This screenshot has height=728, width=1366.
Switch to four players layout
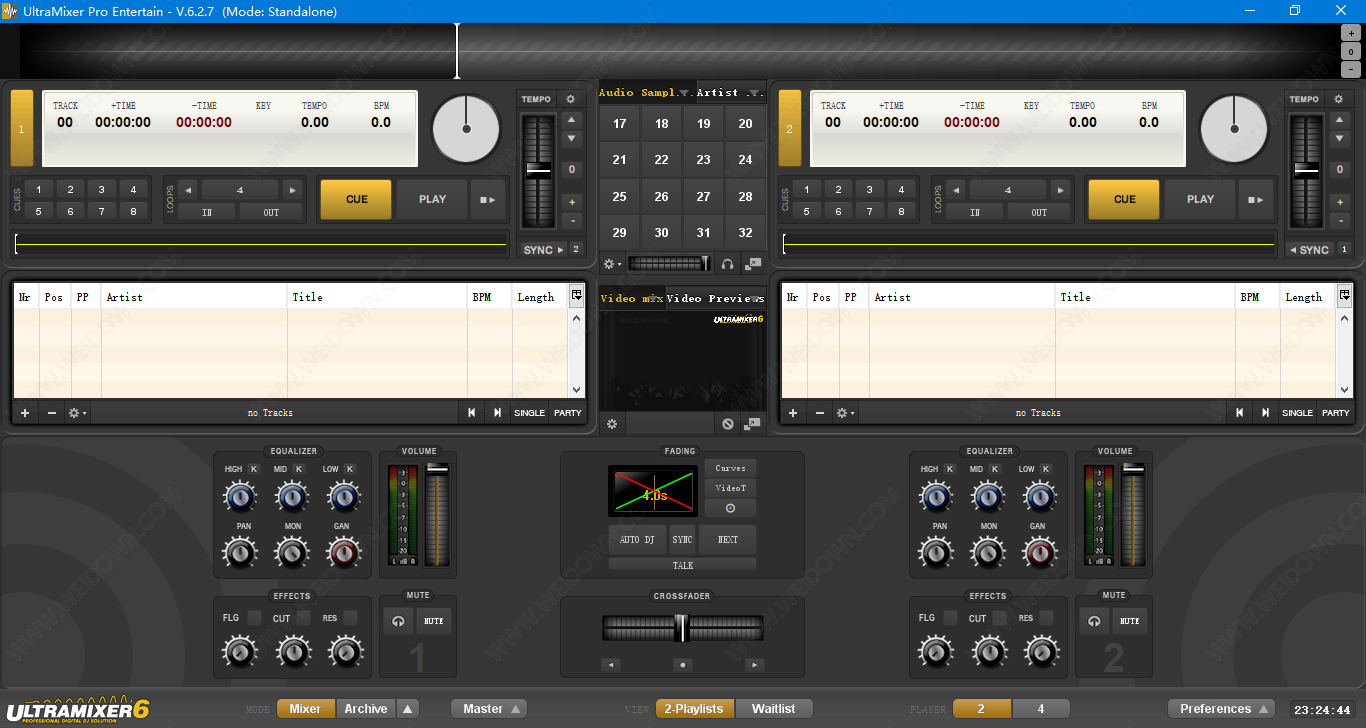(x=1041, y=709)
